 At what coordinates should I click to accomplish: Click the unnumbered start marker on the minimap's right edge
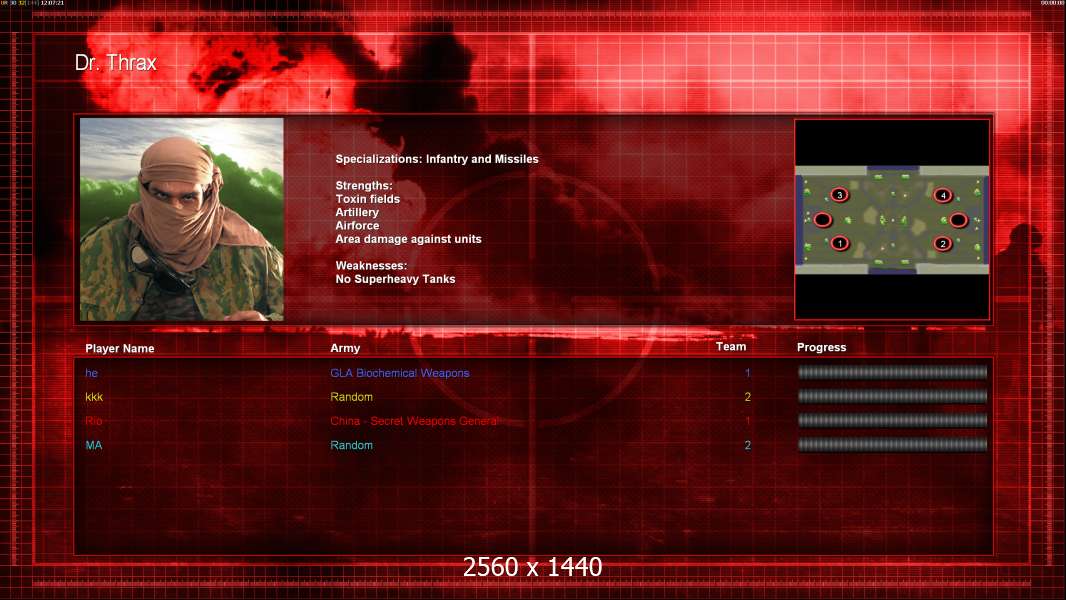959,219
